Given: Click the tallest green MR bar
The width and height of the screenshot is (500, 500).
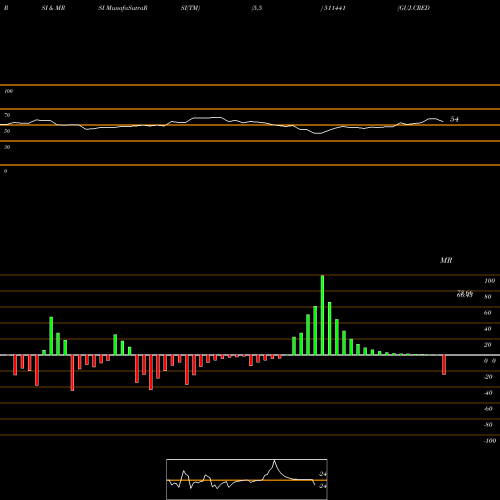Looking at the screenshot, I should click(x=322, y=315).
